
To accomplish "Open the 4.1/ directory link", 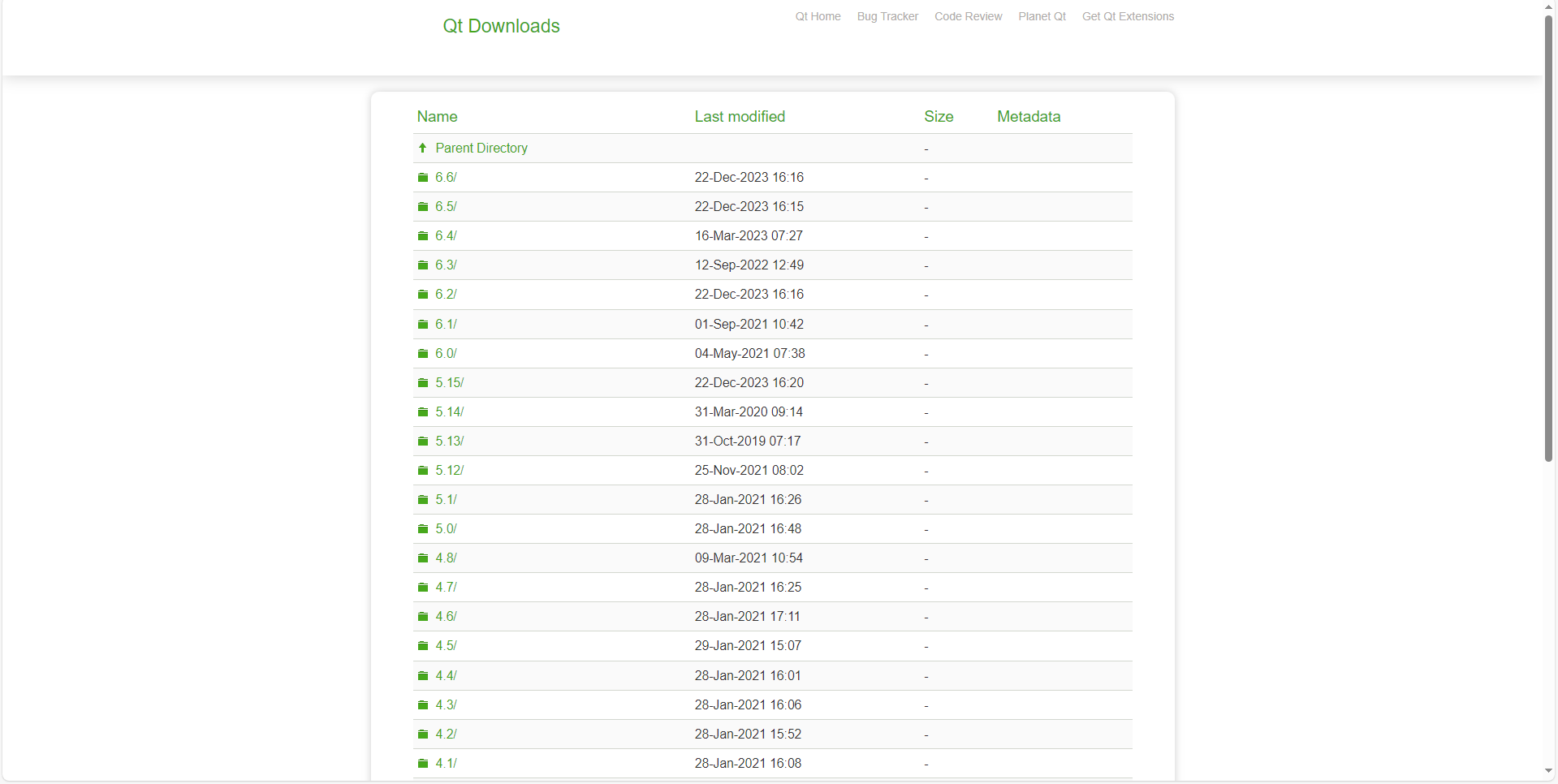I will (x=446, y=763).
